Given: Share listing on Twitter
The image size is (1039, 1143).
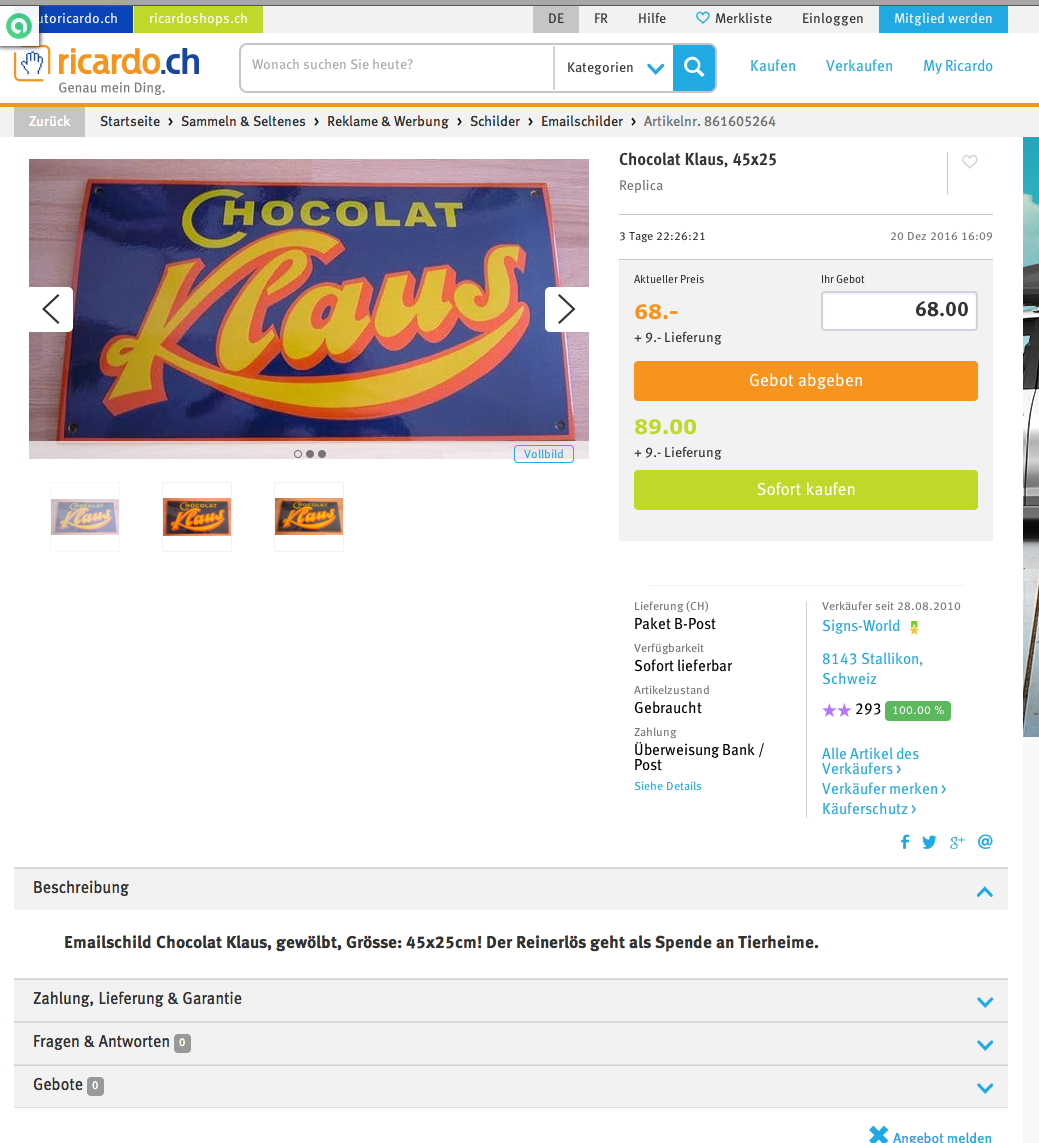Looking at the screenshot, I should (x=929, y=842).
